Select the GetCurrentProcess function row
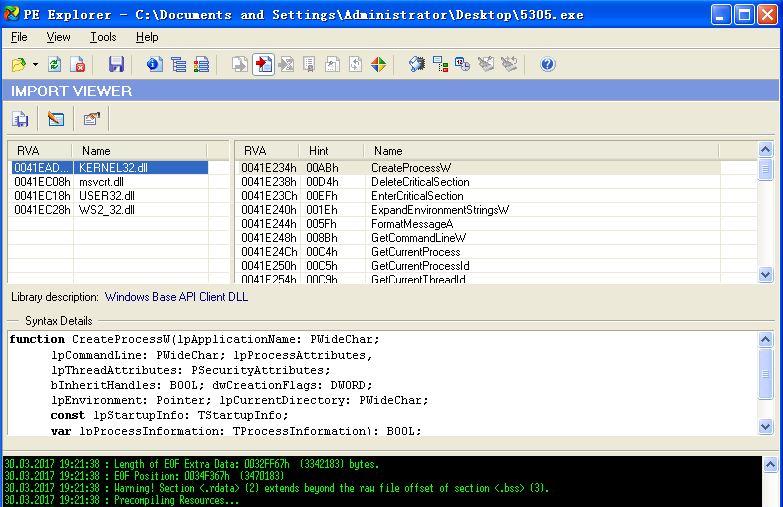This screenshot has width=783, height=507. (479, 252)
